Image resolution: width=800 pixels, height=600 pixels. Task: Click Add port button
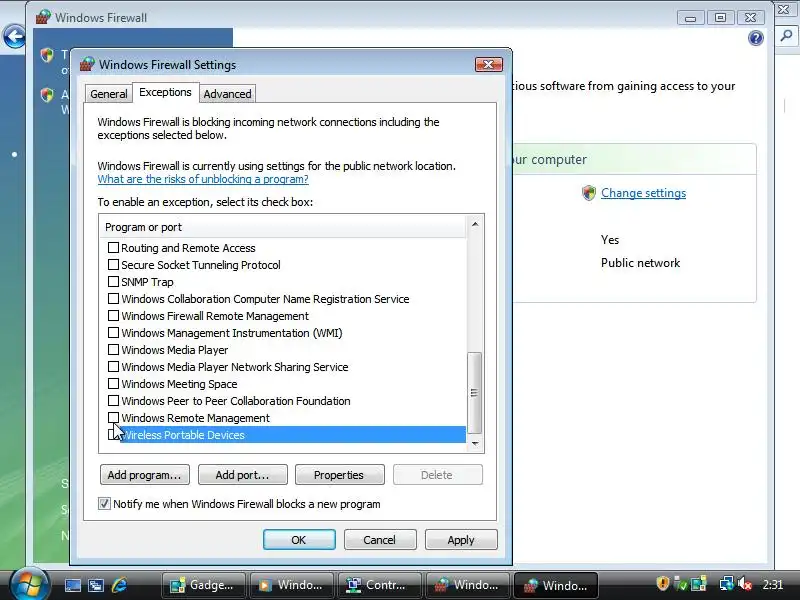pyautogui.click(x=242, y=475)
